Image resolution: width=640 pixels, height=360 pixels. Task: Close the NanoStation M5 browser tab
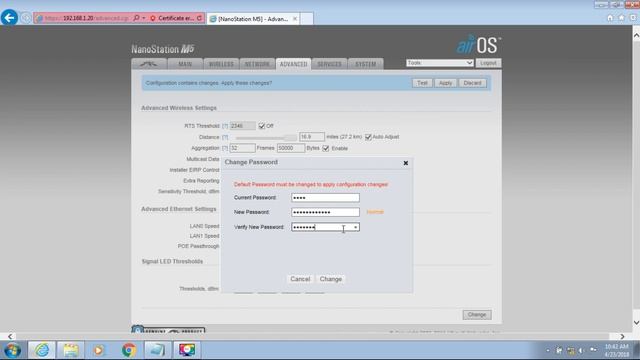pyautogui.click(x=295, y=19)
